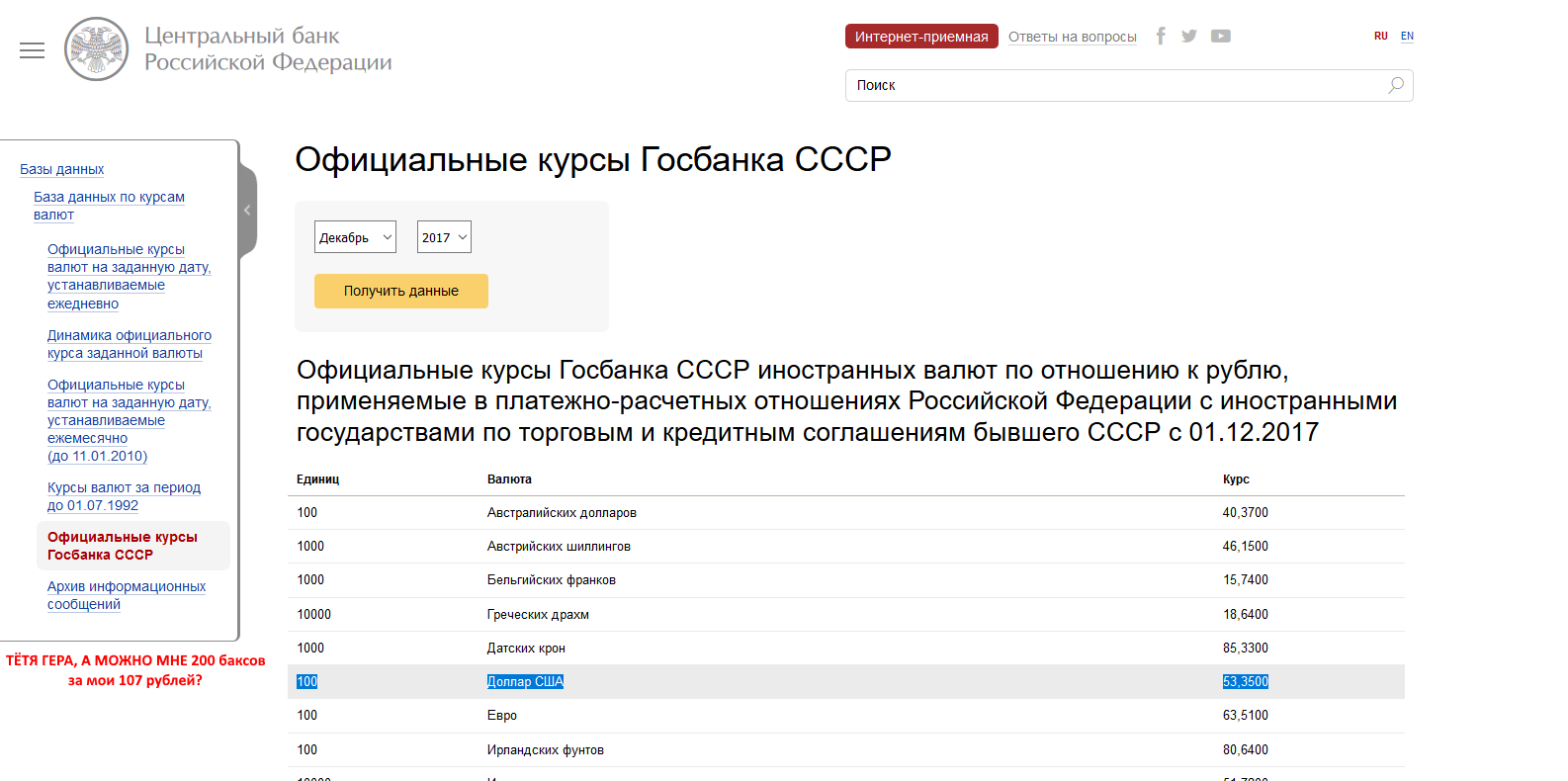Viewport: 1568px width, 781px height.
Task: Open Курсы валют за период до 01.07.1992
Action: pyautogui.click(x=124, y=496)
